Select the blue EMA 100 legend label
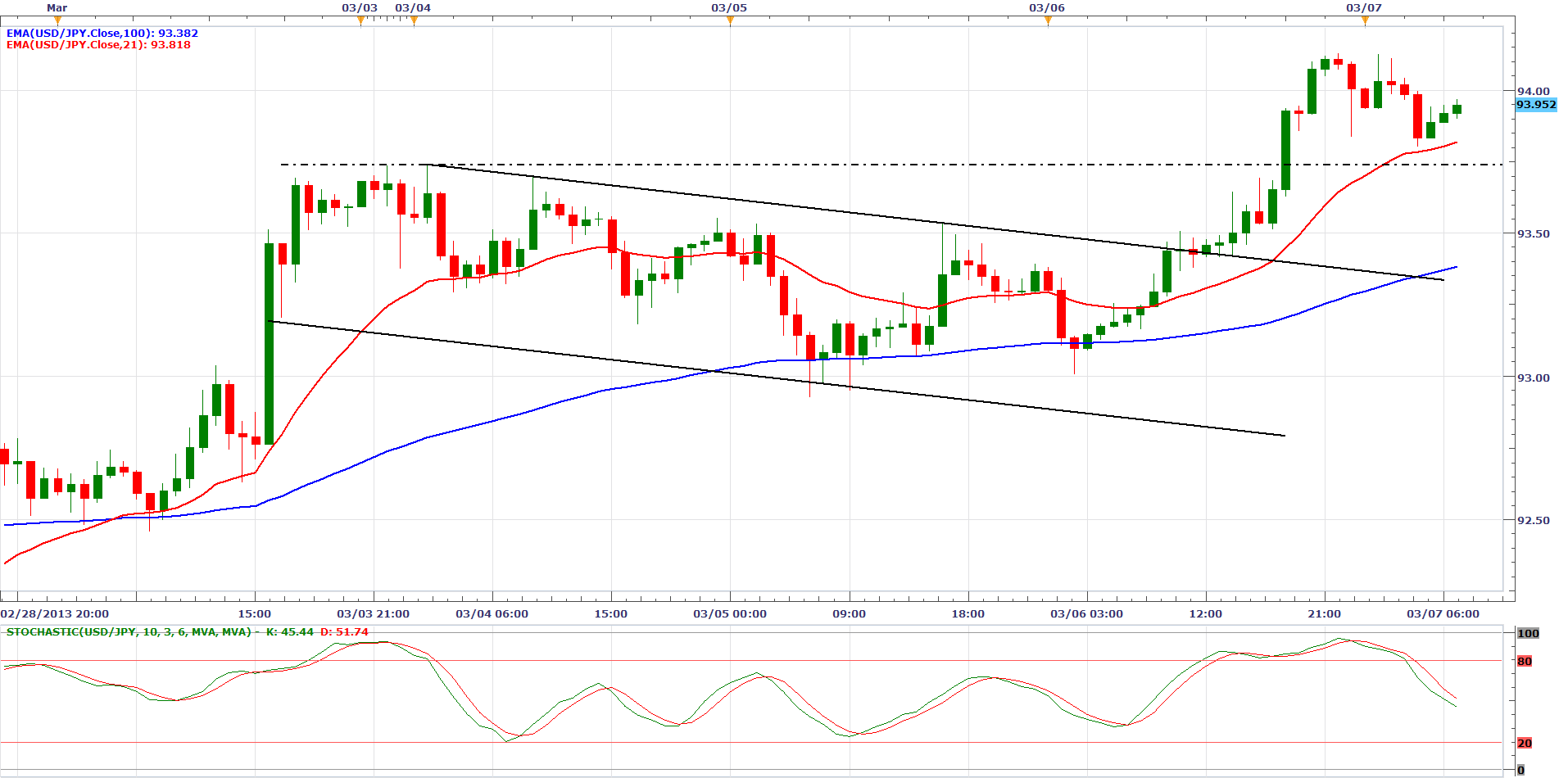 coord(102,34)
